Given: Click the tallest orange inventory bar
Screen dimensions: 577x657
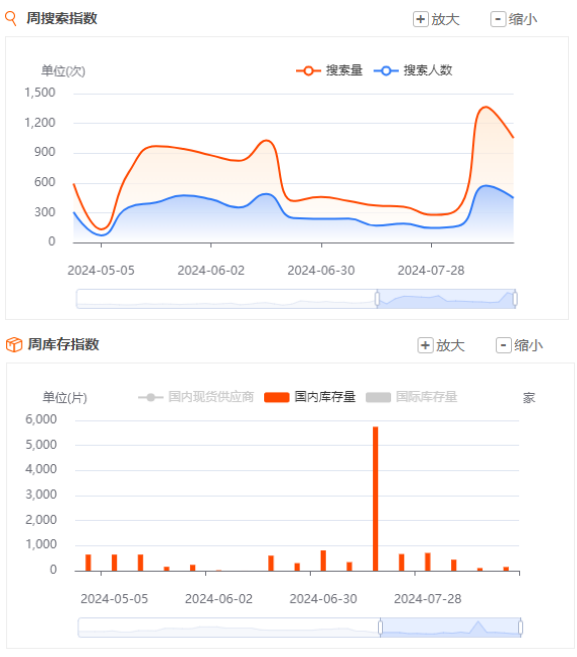Looking at the screenshot, I should tap(375, 499).
